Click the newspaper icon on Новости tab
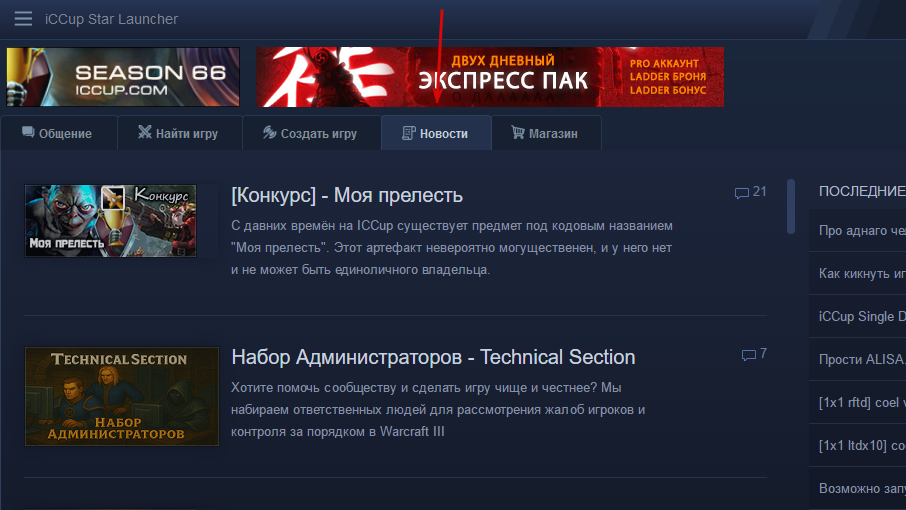This screenshot has height=510, width=906. 409,133
